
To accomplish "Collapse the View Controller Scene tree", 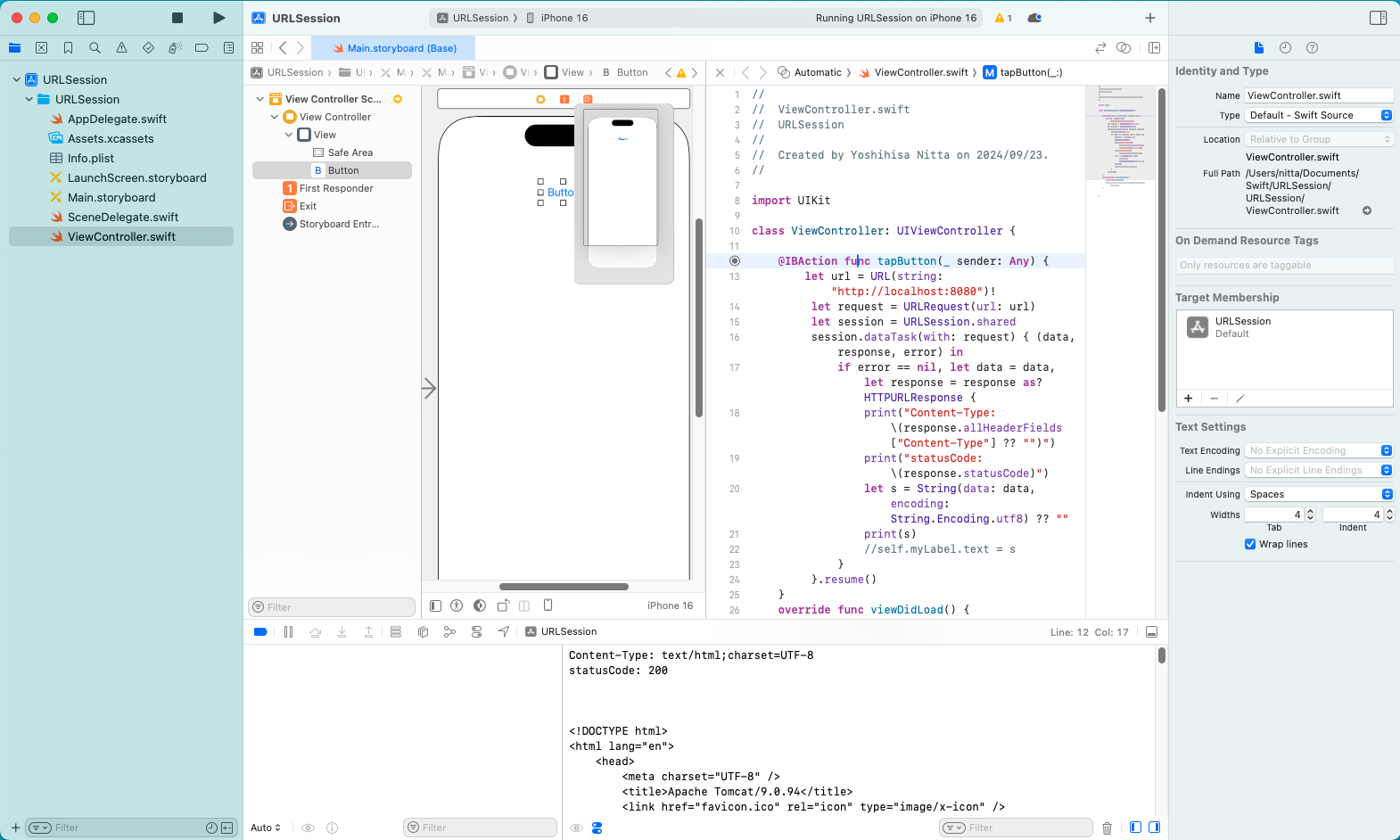I will click(260, 99).
